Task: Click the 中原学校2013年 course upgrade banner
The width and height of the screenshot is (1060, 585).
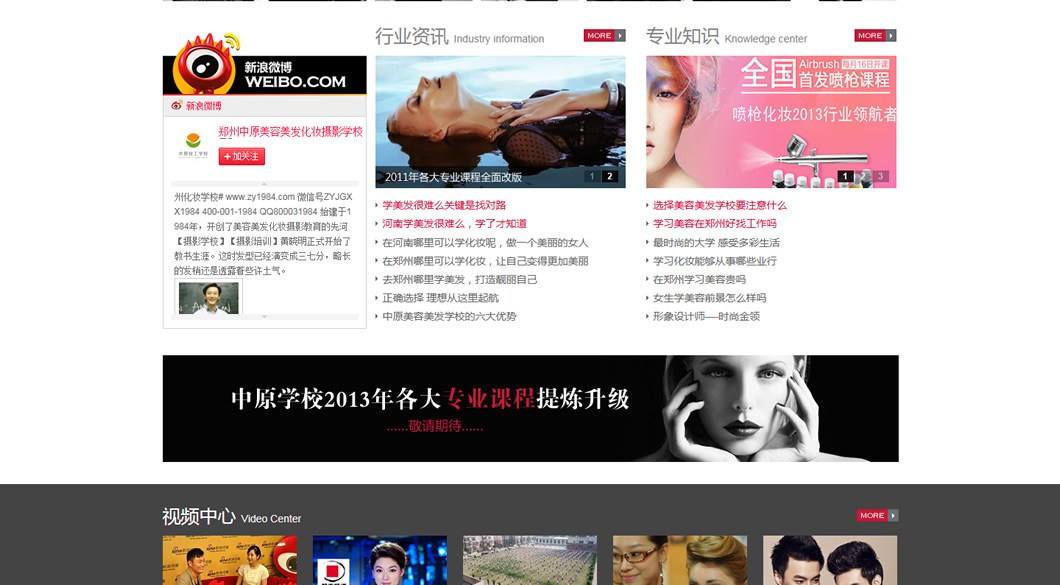Action: click(530, 408)
